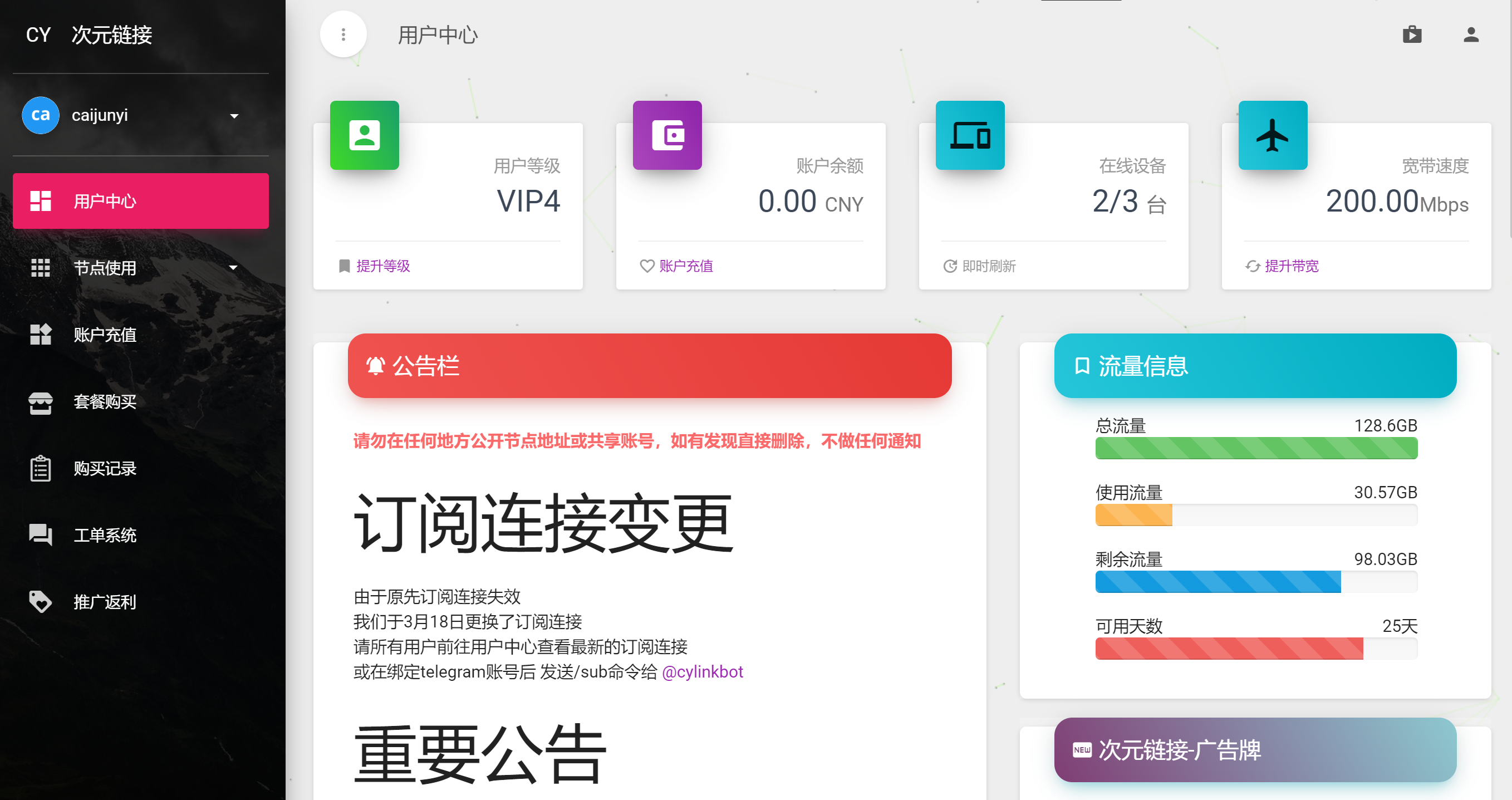Click the red warning notice about sharing accounts
The image size is (1512, 800).
pos(637,441)
